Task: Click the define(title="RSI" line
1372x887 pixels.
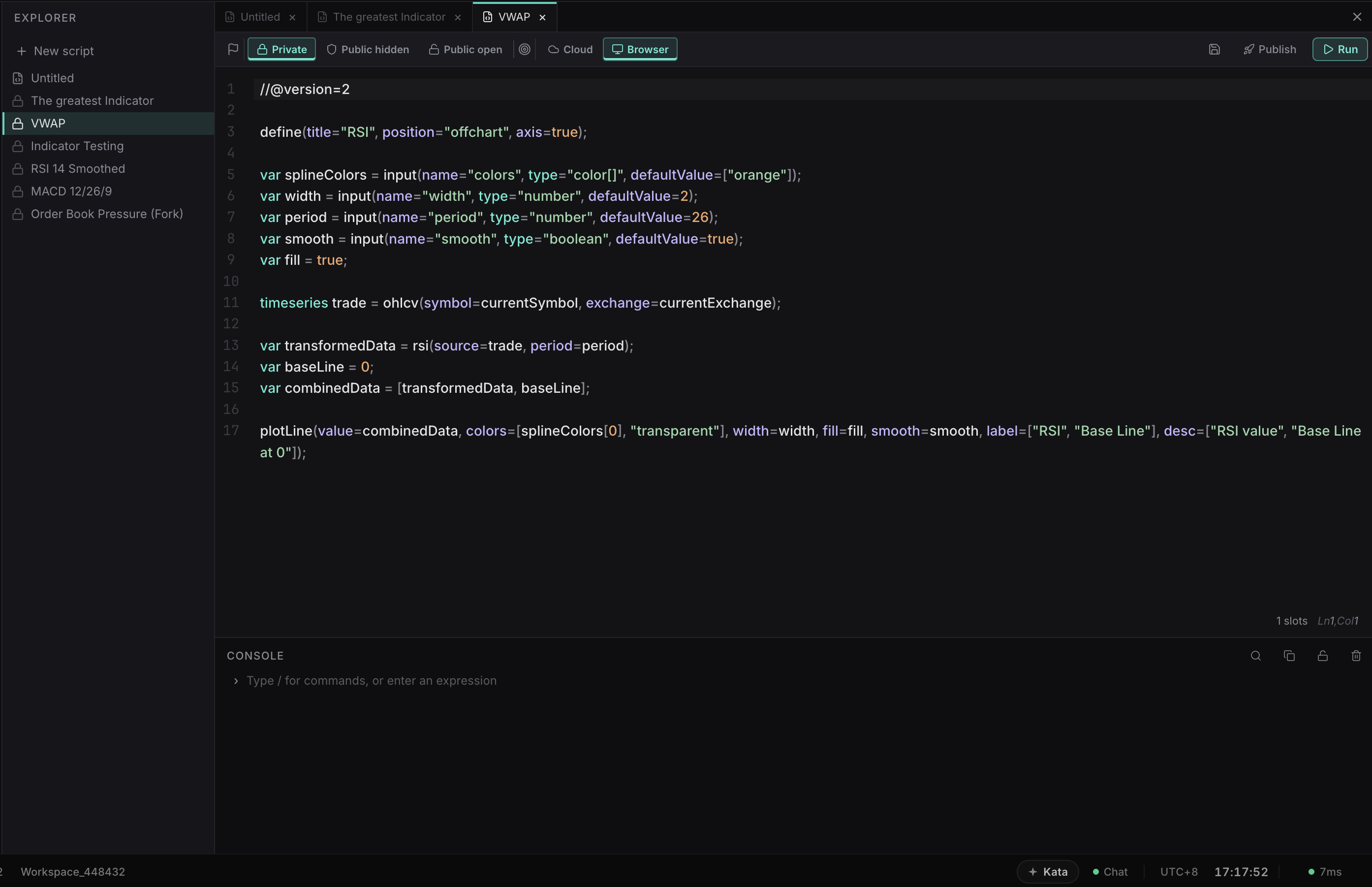Action: 423,132
